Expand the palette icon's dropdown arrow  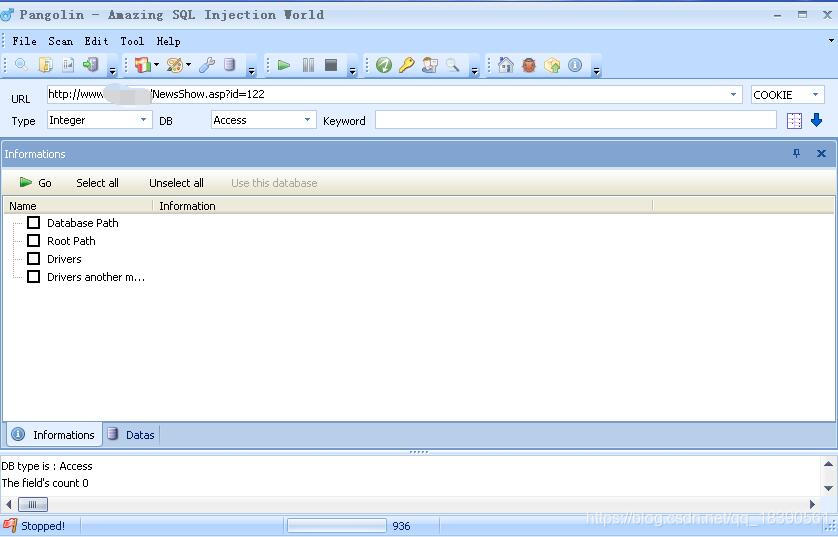coord(189,65)
